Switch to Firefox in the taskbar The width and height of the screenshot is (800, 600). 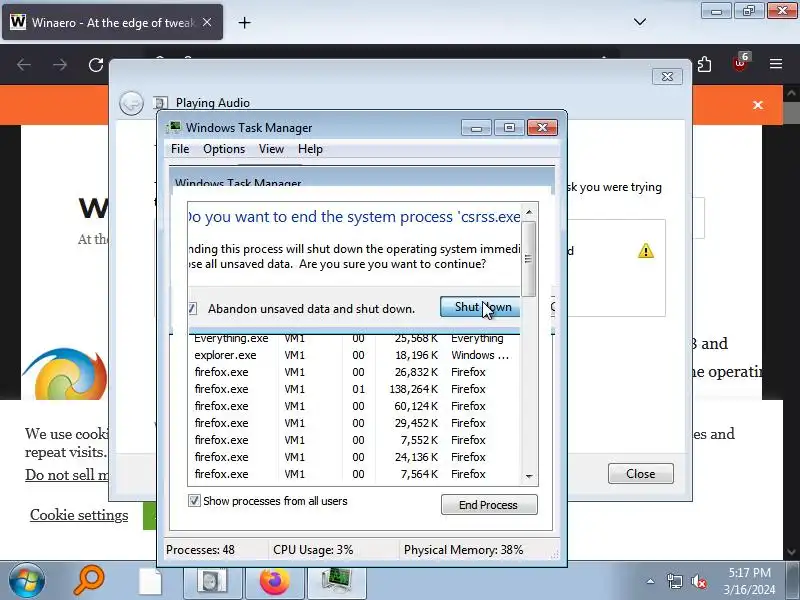pyautogui.click(x=274, y=581)
